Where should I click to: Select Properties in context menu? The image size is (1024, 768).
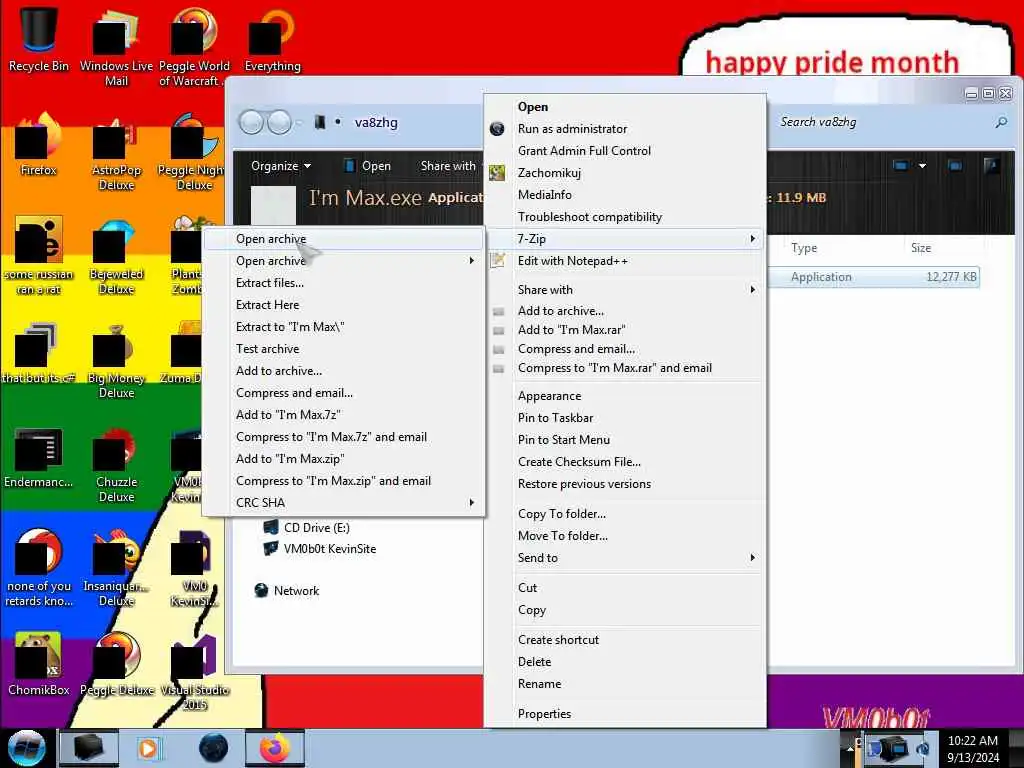(544, 714)
